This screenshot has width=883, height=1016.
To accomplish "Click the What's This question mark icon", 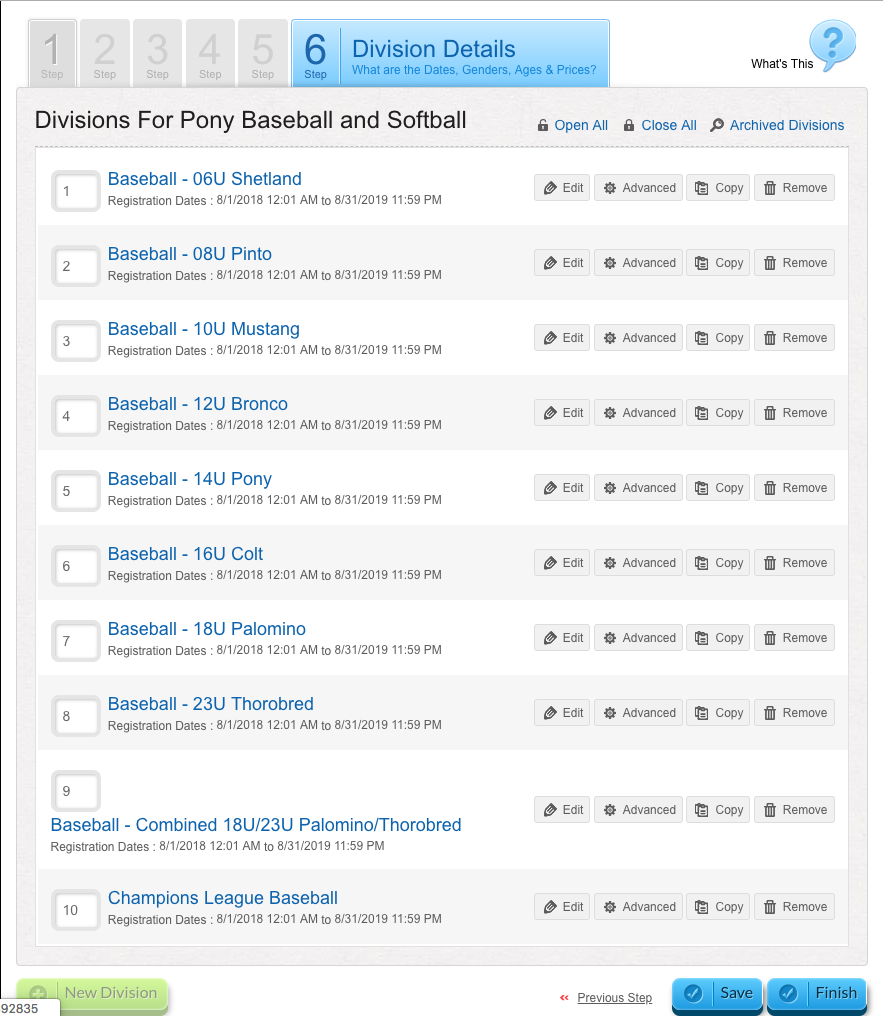I will [832, 45].
